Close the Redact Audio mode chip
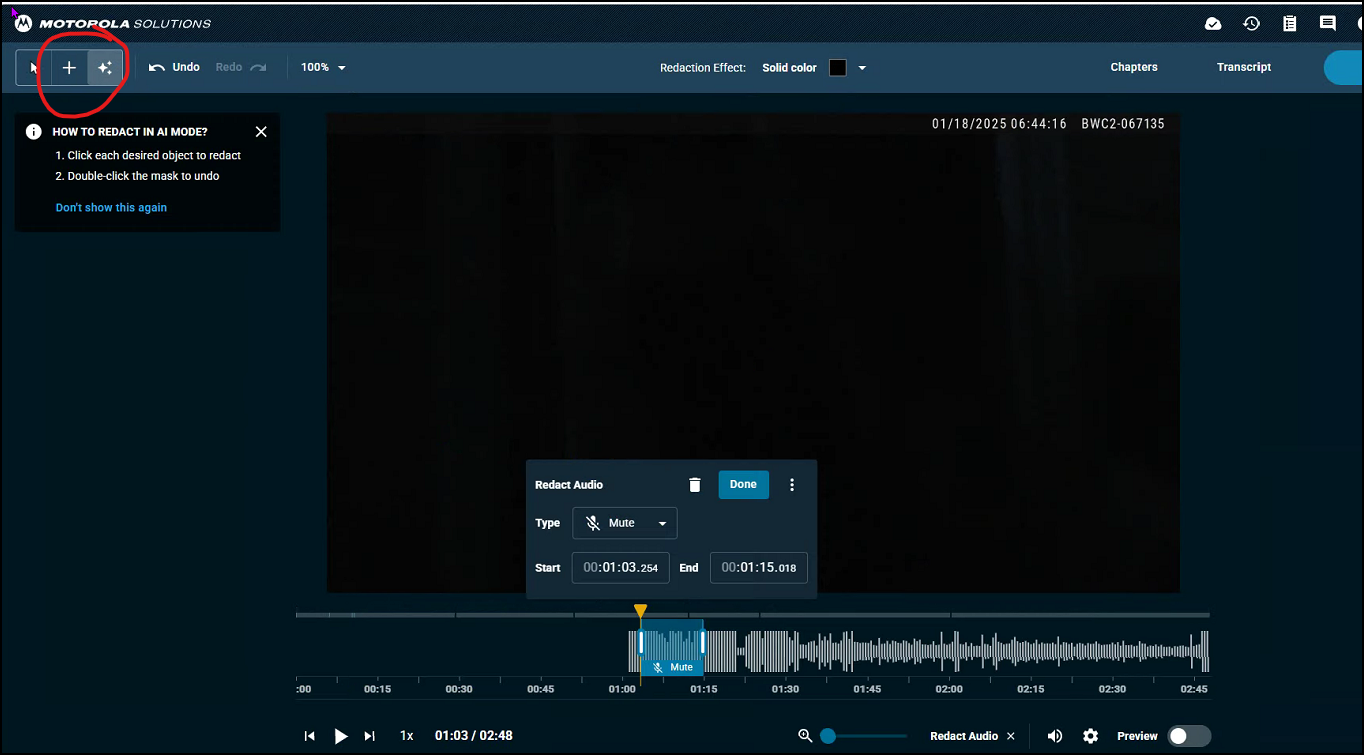The width and height of the screenshot is (1364, 755). tap(1011, 736)
